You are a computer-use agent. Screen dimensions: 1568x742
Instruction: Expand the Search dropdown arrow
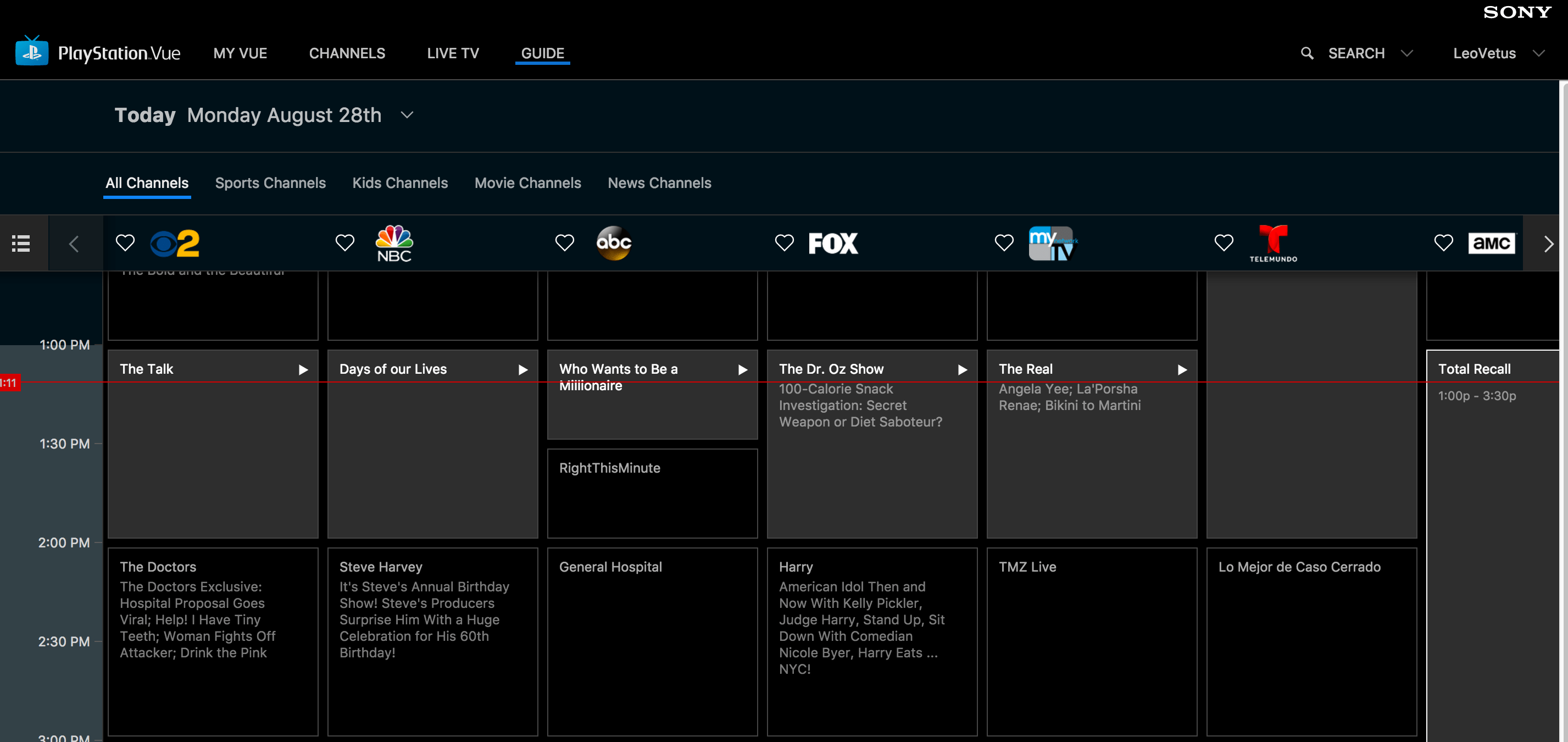(x=1406, y=53)
